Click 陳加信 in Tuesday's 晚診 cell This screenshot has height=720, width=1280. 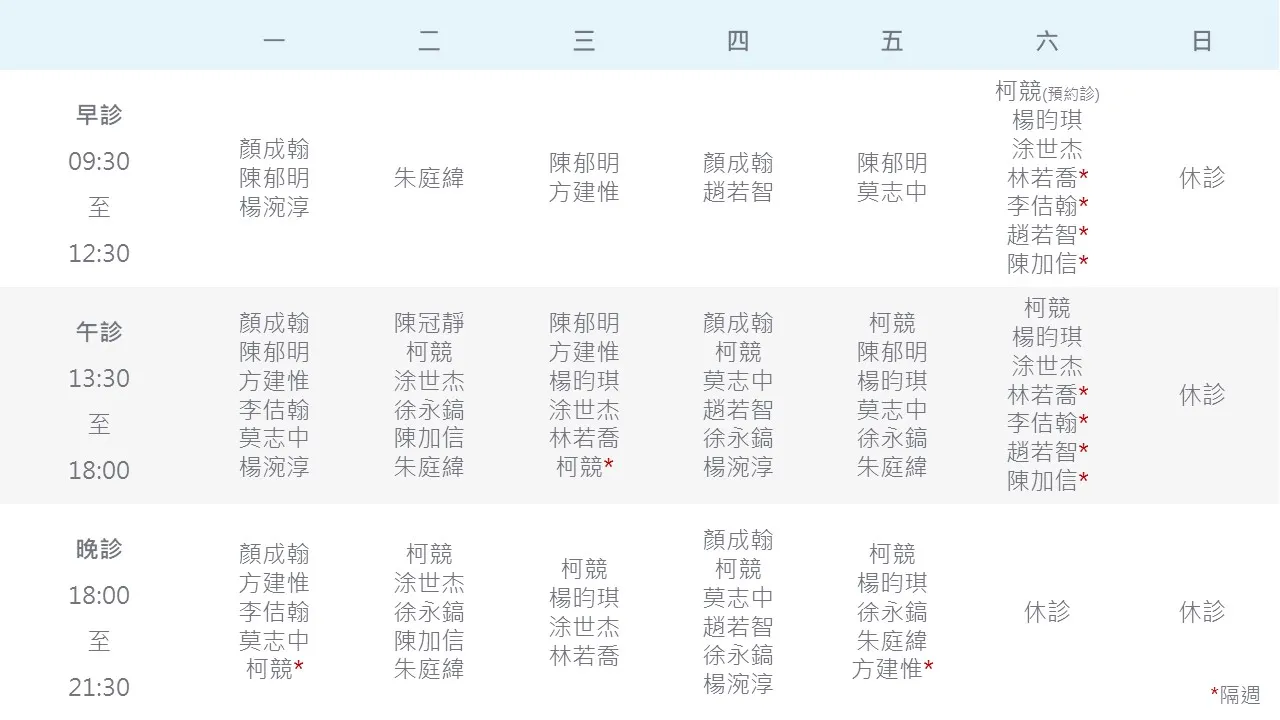pos(429,640)
